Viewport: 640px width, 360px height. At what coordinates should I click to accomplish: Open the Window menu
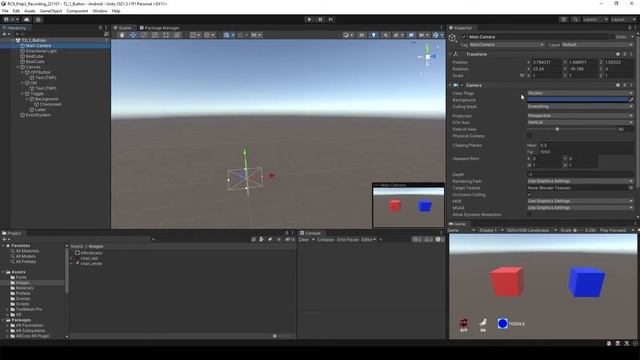pyautogui.click(x=100, y=11)
